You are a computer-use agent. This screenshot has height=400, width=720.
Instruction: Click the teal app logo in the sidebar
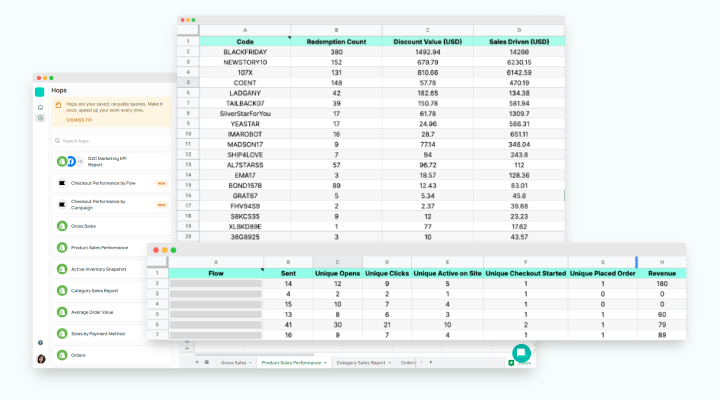(x=39, y=92)
